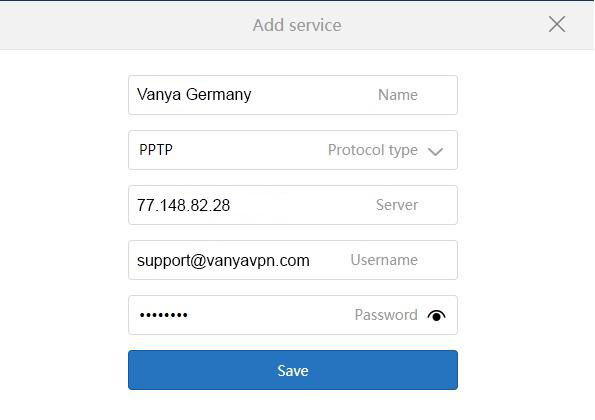Viewport: 595px width, 420px height.
Task: Place cursor after .com in username
Action: [310, 260]
